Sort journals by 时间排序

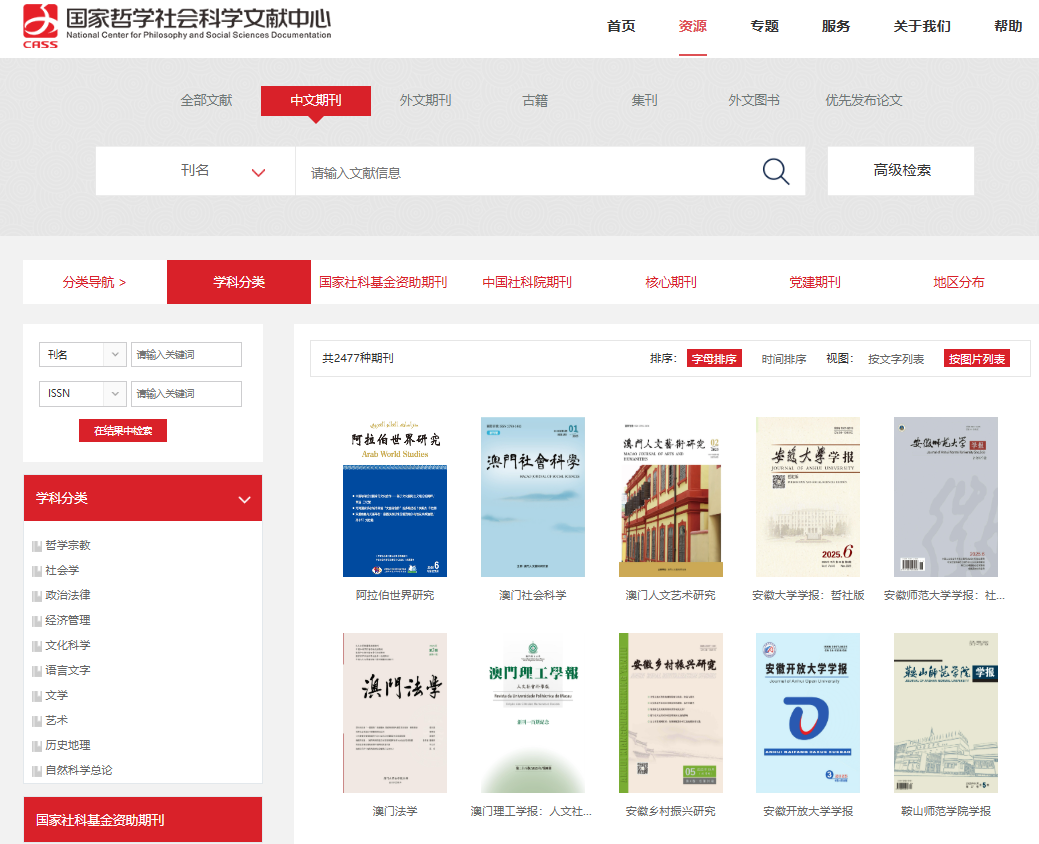point(783,359)
